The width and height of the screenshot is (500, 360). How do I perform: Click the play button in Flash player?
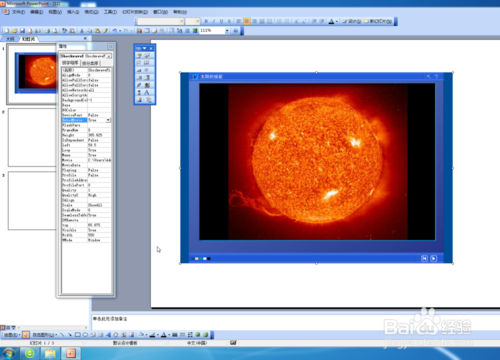(433, 258)
